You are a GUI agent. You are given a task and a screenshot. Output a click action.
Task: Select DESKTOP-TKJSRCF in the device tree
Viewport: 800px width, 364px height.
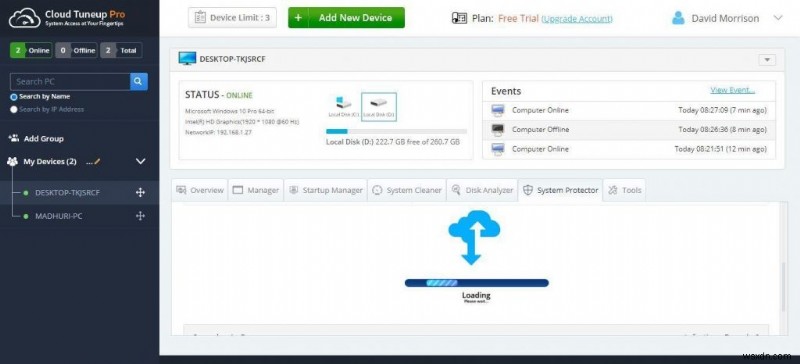tap(67, 192)
